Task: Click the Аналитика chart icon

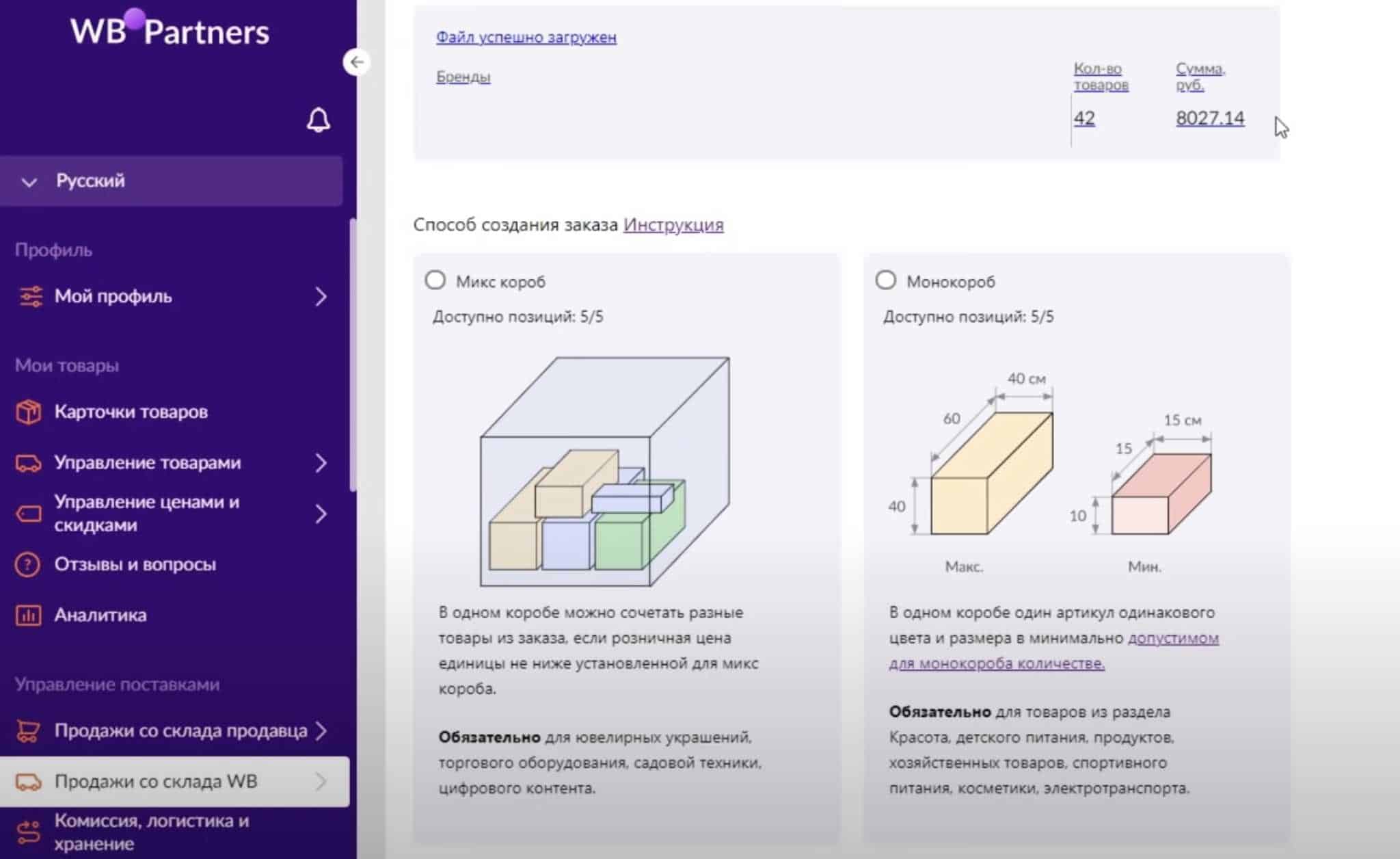Action: tap(28, 615)
